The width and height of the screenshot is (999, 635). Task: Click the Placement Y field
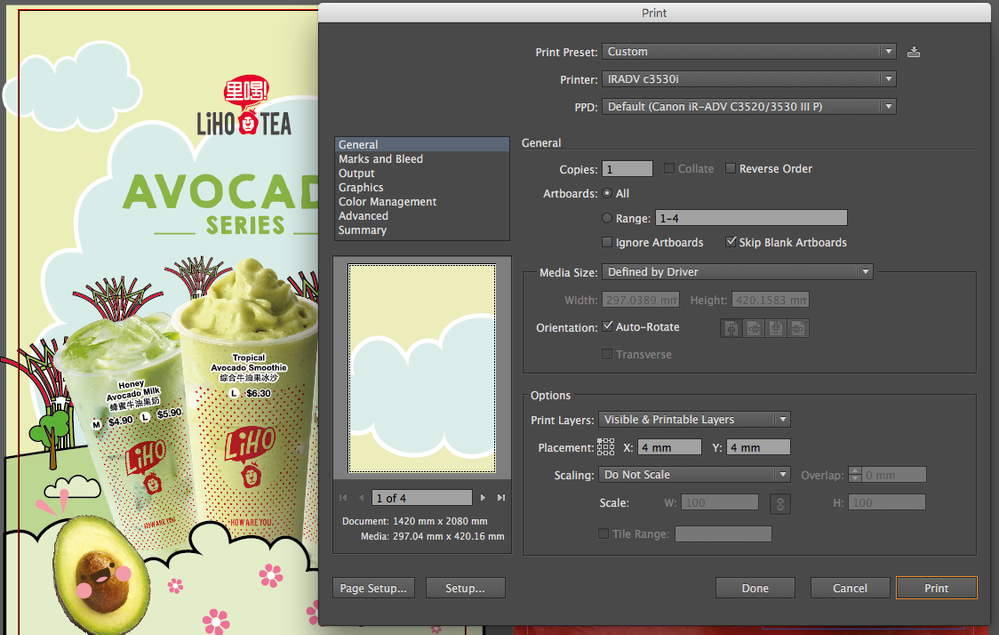pyautogui.click(x=758, y=447)
